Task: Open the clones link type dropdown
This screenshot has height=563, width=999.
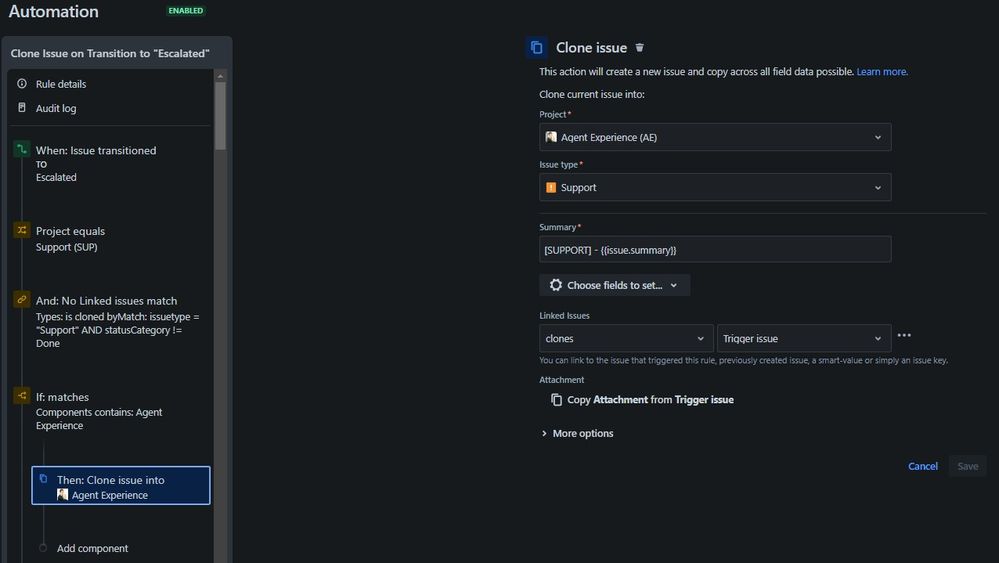Action: (x=626, y=338)
